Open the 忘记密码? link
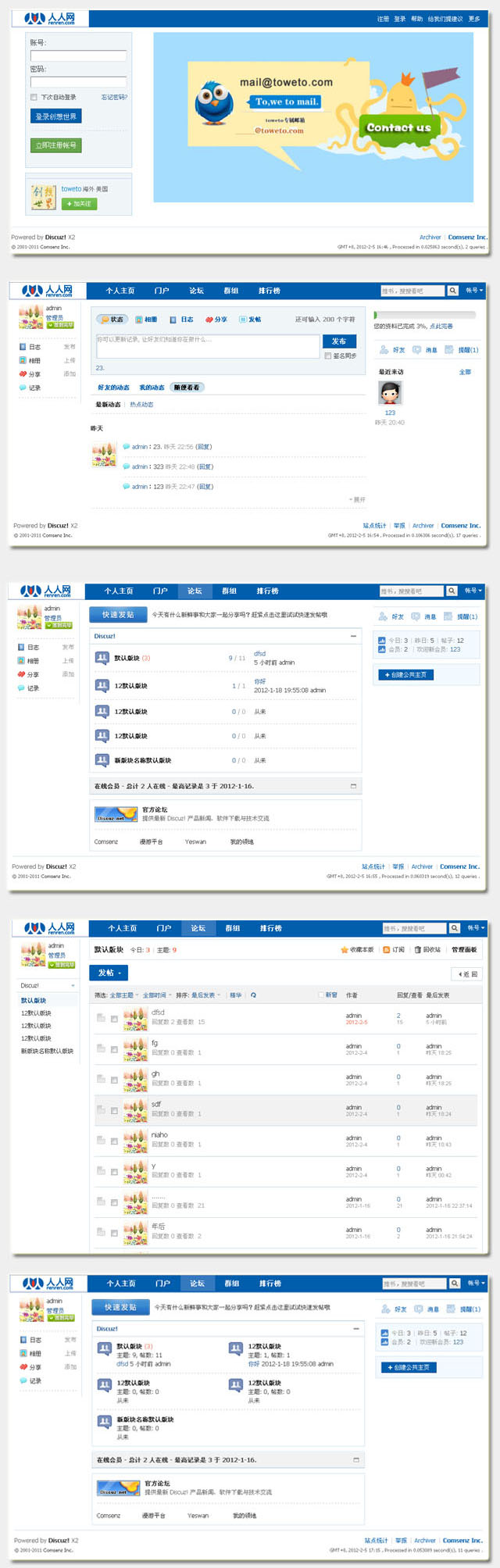 114,98
